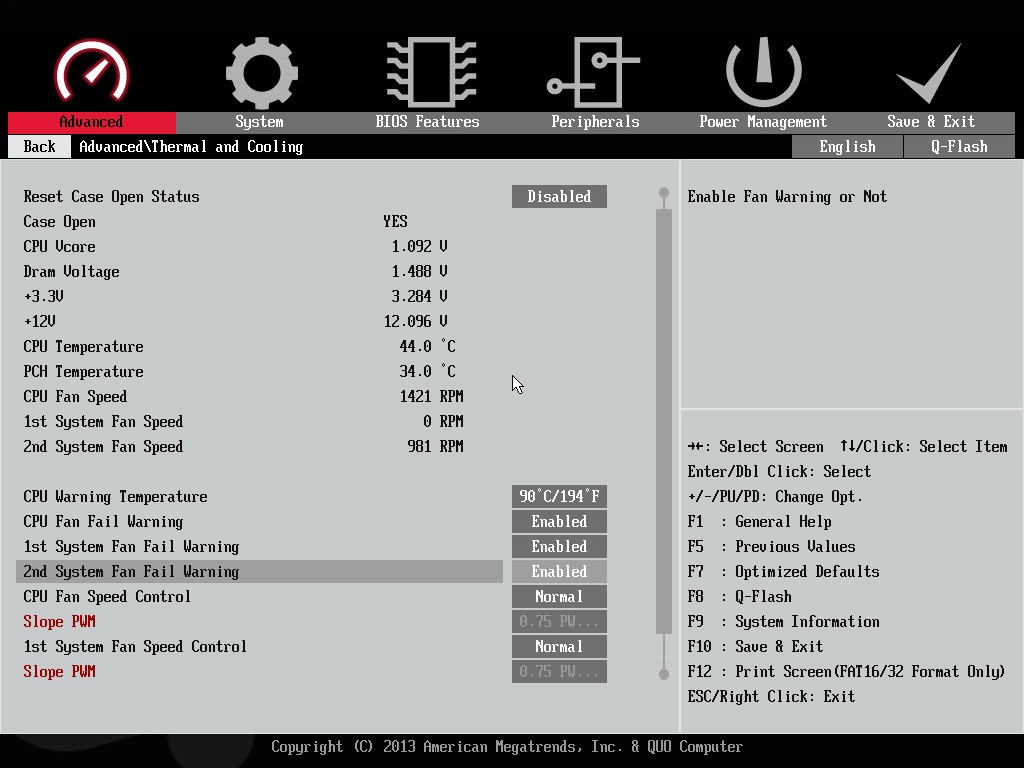Click the Power Management power icon
The image size is (1024, 768).
763,72
